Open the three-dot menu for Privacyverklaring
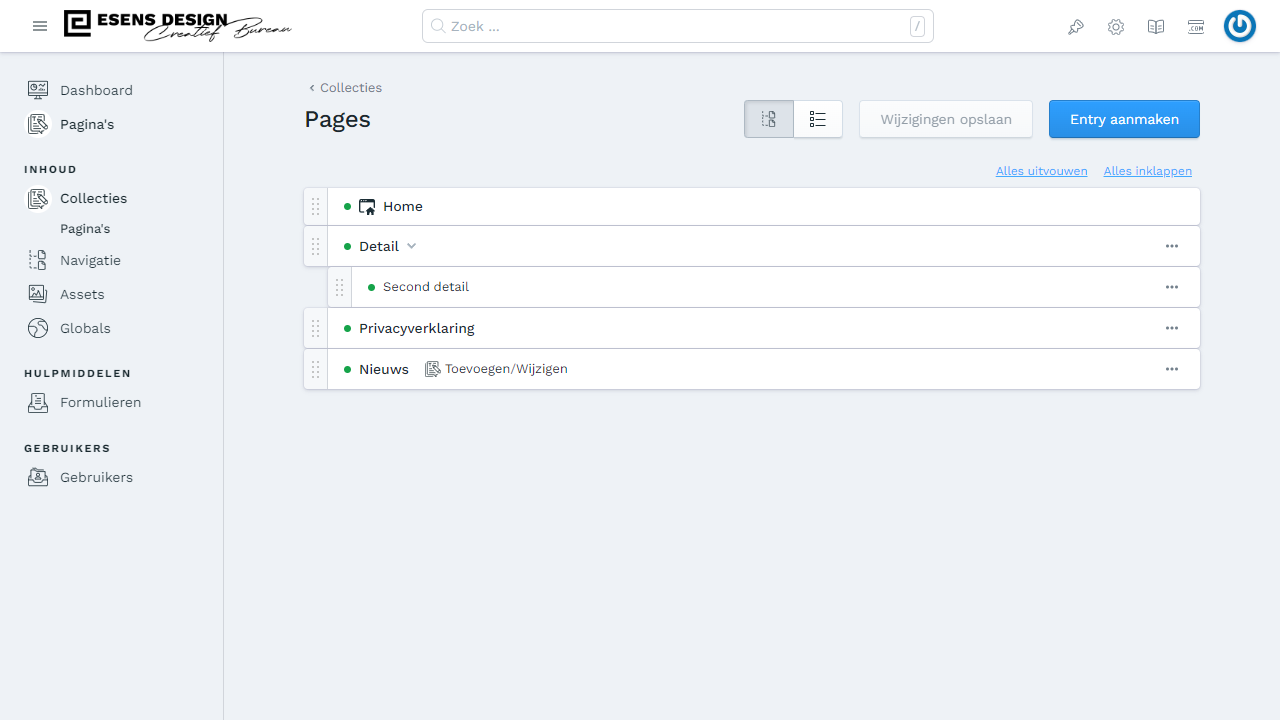 1172,328
